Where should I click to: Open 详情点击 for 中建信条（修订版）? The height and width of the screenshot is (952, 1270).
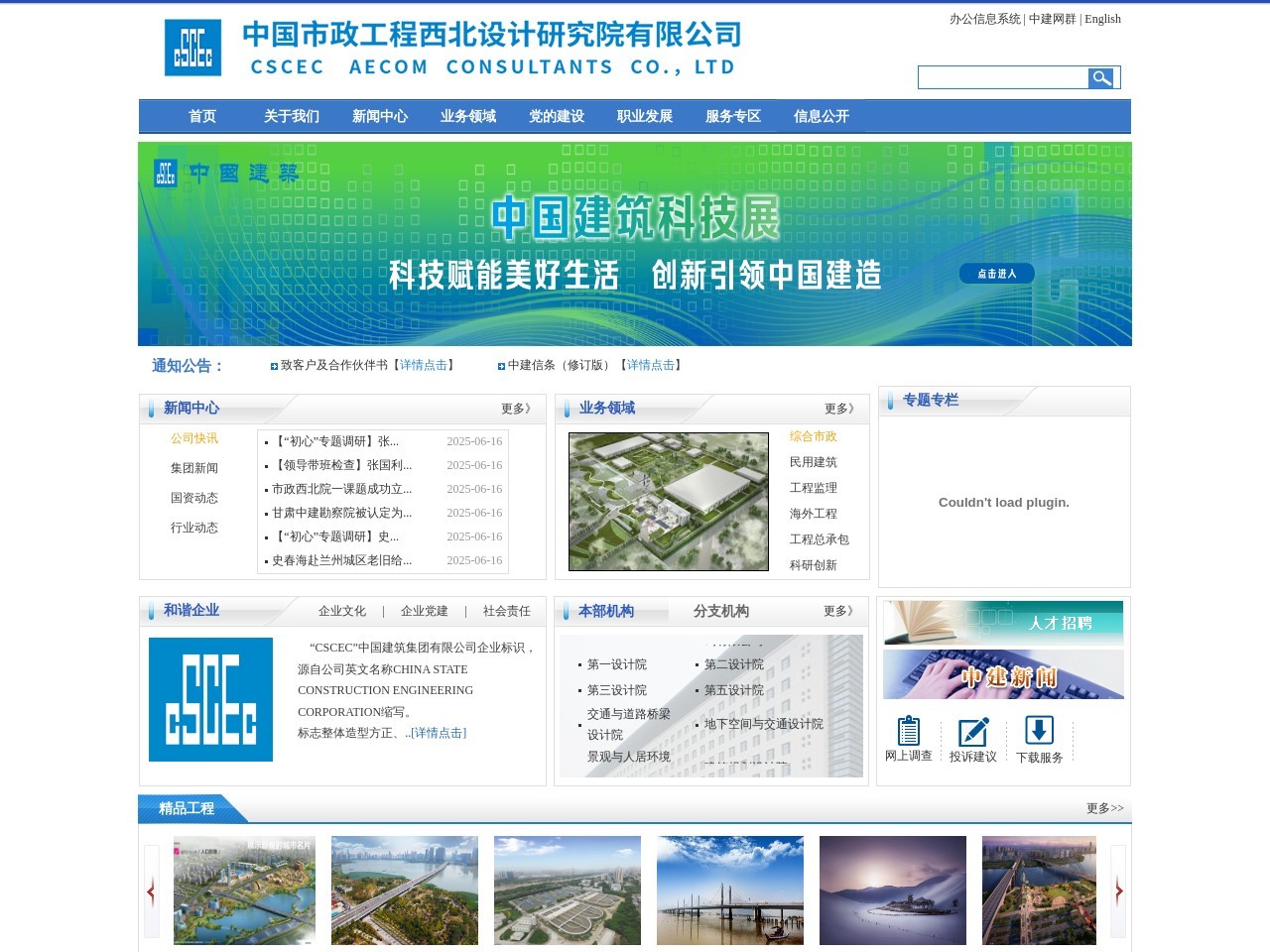pos(651,365)
